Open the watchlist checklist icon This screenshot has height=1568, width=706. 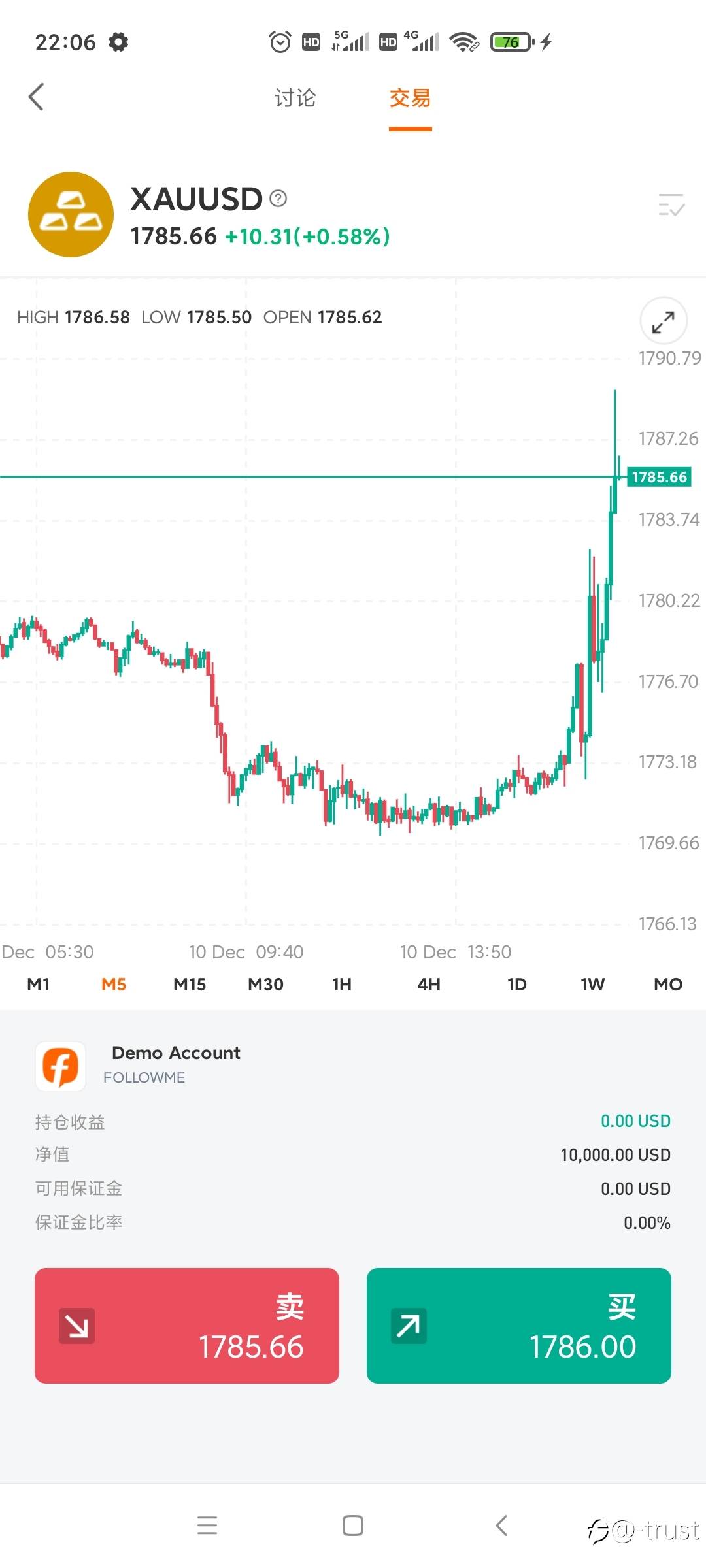tap(671, 206)
